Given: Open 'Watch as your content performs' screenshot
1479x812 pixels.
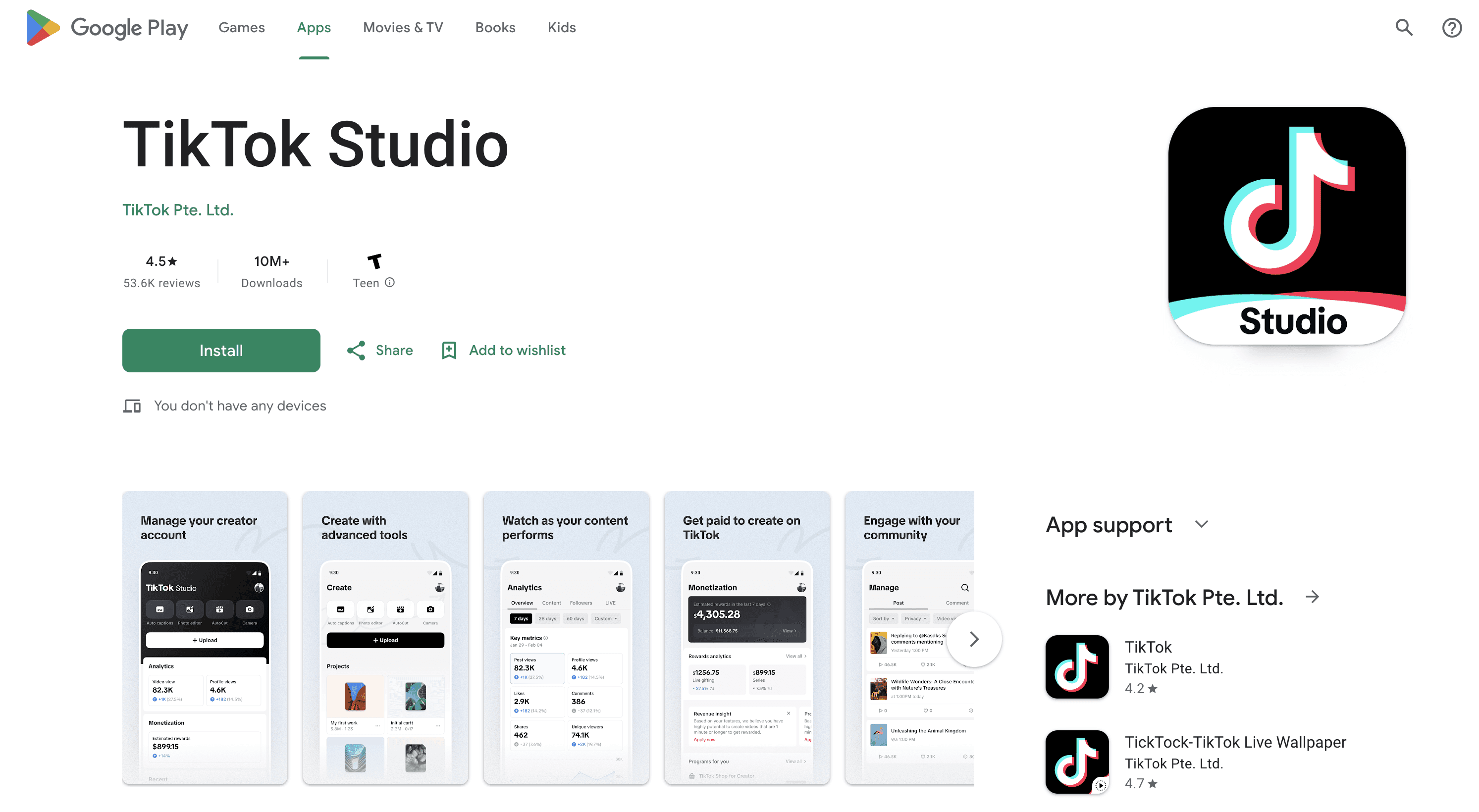Looking at the screenshot, I should click(566, 638).
